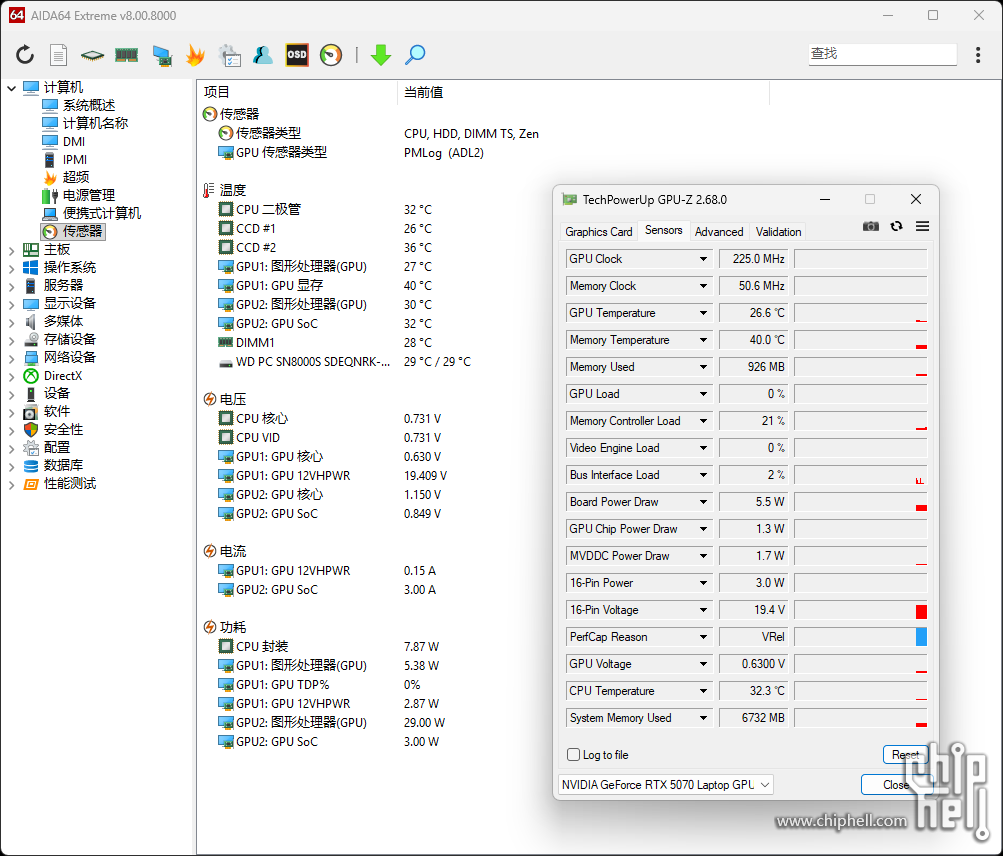Click the Reset button in GPU-Z
This screenshot has height=856, width=1003.
point(905,755)
